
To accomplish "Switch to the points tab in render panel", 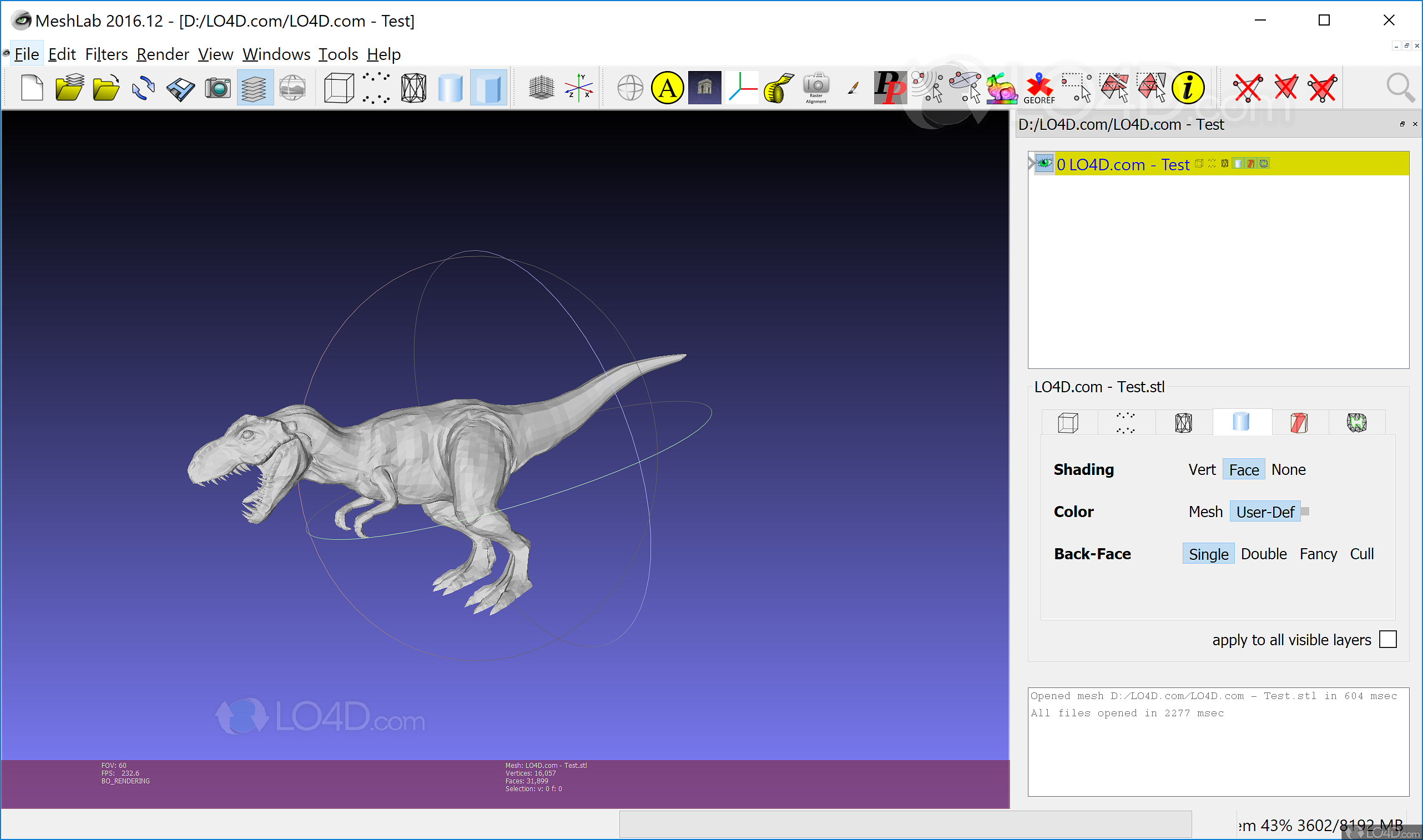I will click(1126, 422).
